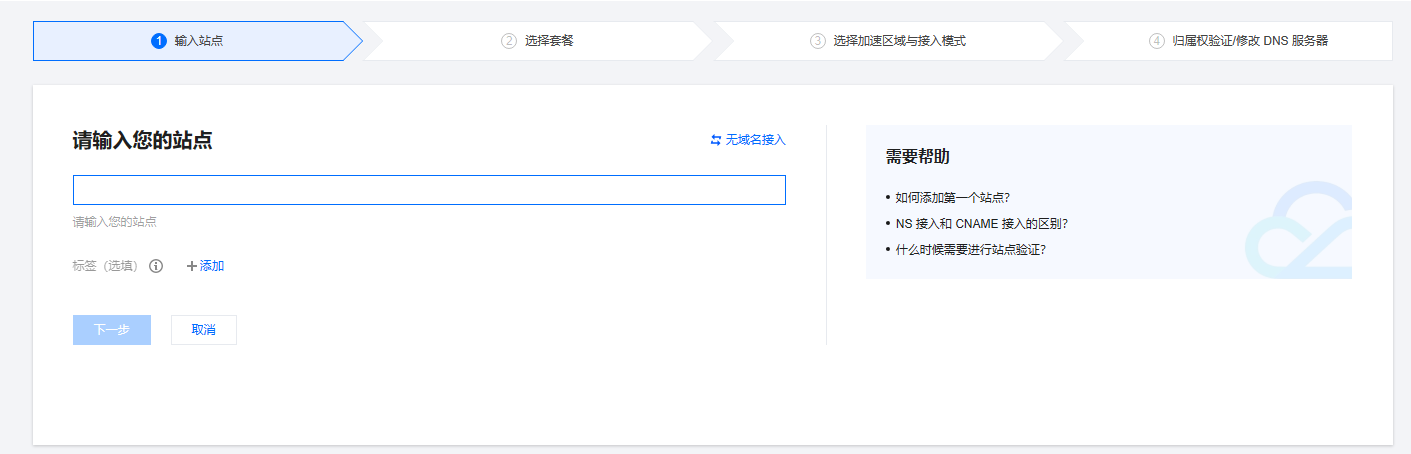Switch to 无域名接入 mode
This screenshot has height=454, width=1411.
(x=755, y=140)
